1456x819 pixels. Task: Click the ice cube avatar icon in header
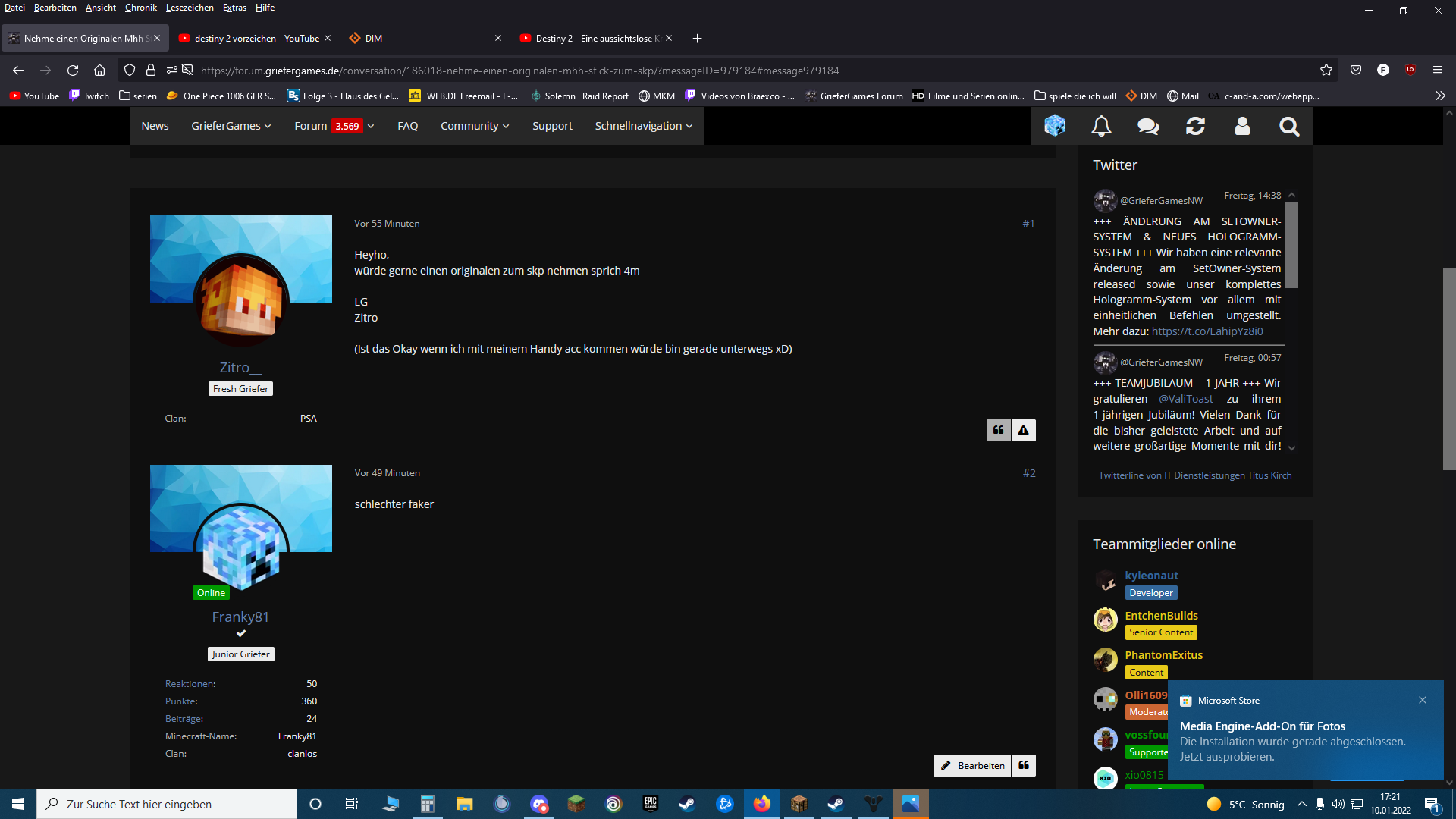coord(1055,126)
